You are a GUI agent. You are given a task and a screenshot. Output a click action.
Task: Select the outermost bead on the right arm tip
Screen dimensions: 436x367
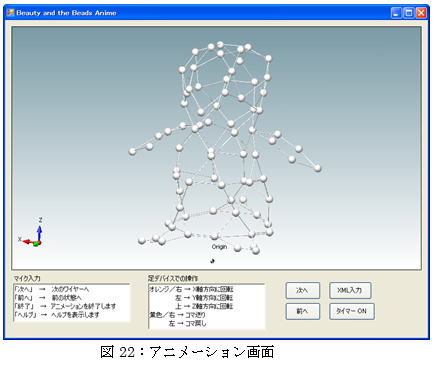318,168
